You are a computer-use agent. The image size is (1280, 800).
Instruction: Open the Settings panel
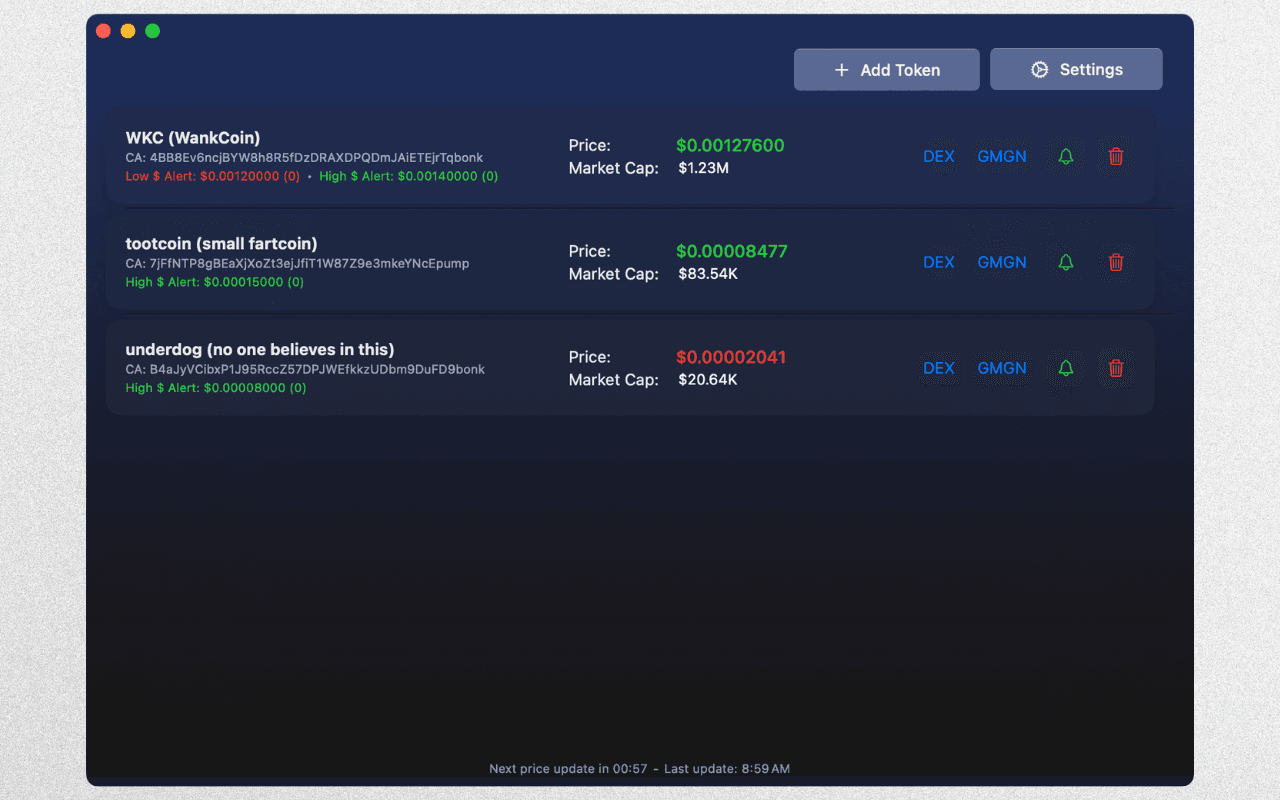1076,70
